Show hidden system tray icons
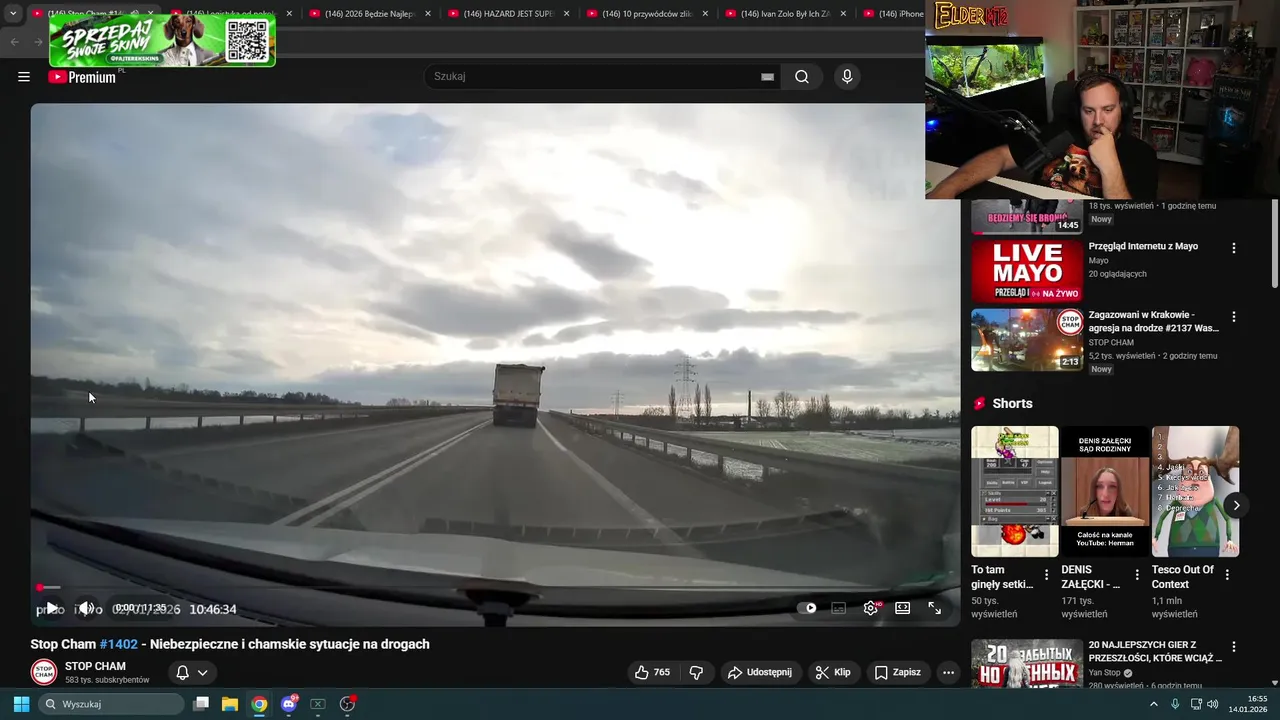Screen dimensions: 1280x720 (1153, 704)
